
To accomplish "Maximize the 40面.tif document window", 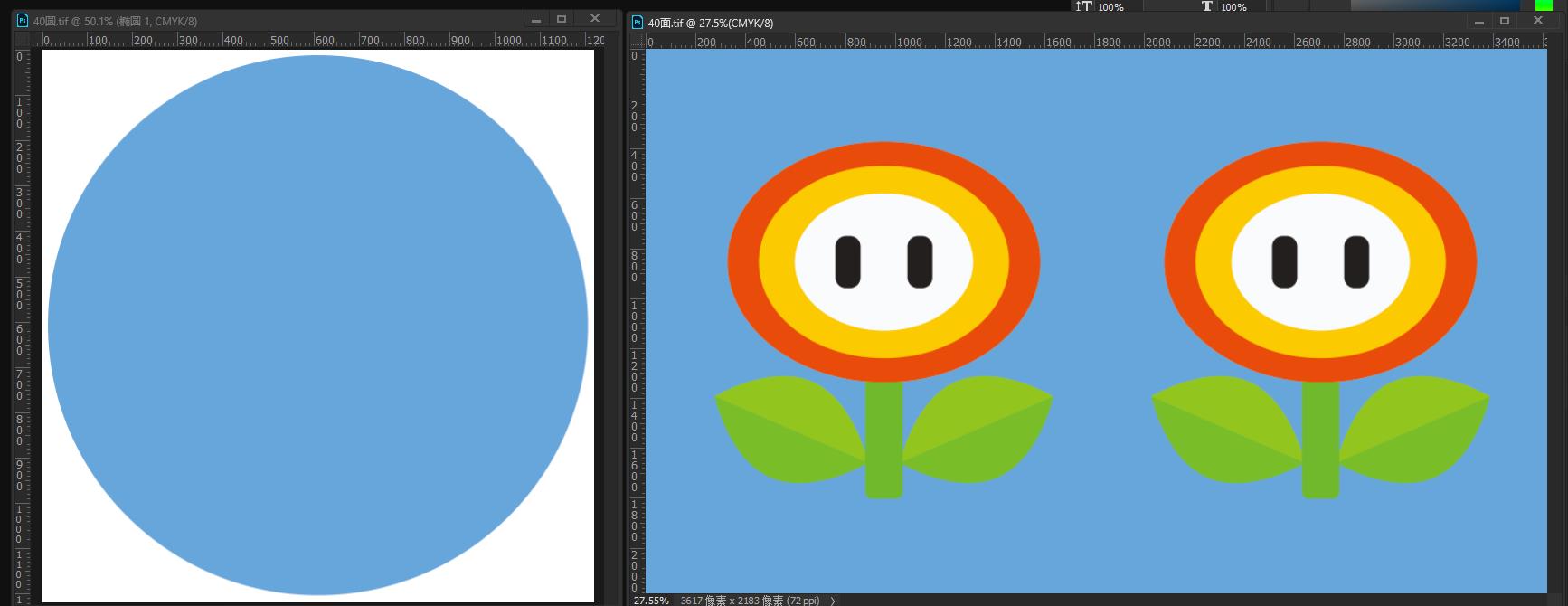I will [x=1505, y=21].
